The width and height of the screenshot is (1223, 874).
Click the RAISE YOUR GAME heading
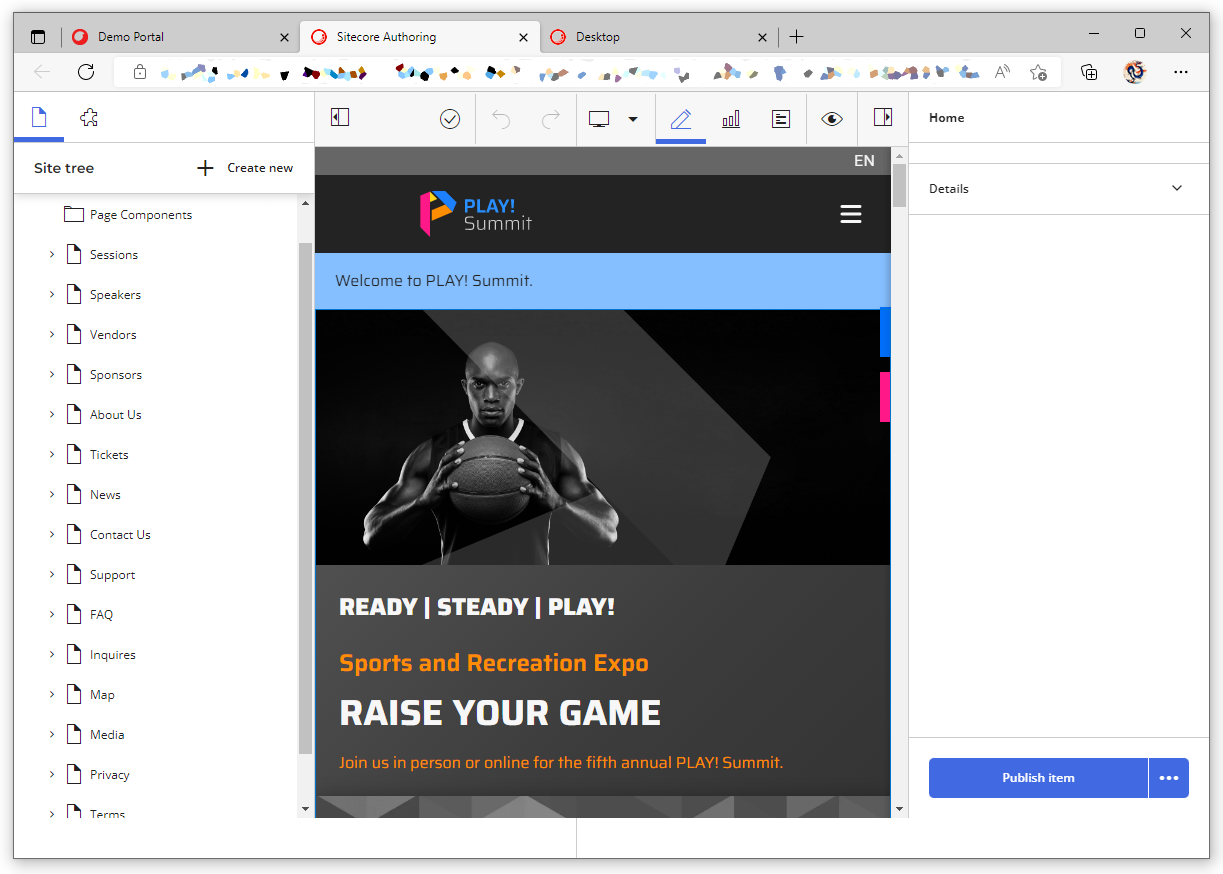pyautogui.click(x=500, y=713)
